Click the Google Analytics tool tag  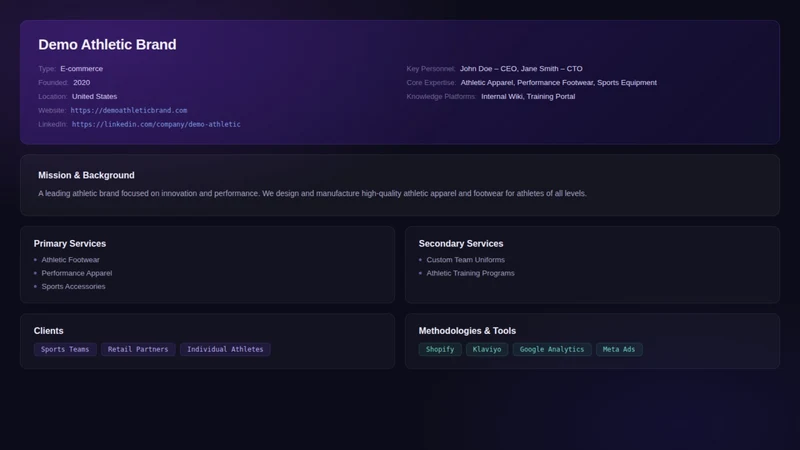(x=552, y=349)
